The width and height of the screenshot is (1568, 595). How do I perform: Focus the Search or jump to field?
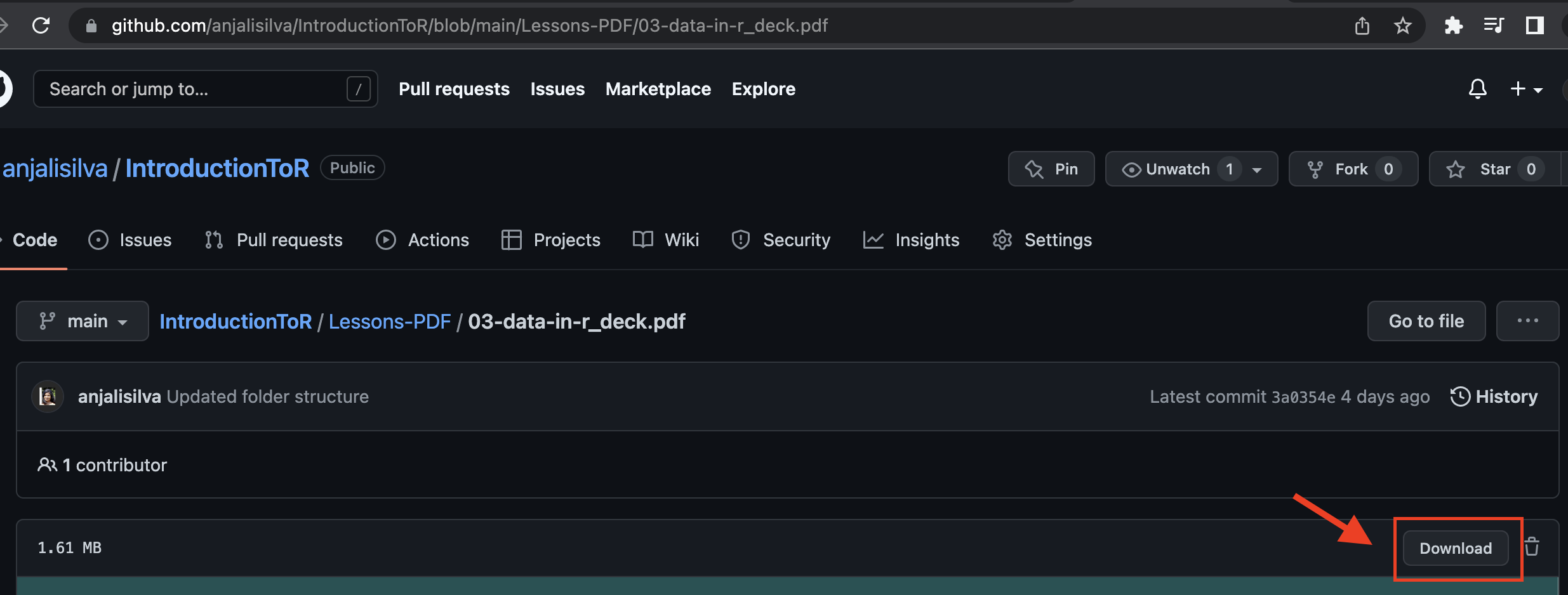[x=206, y=89]
